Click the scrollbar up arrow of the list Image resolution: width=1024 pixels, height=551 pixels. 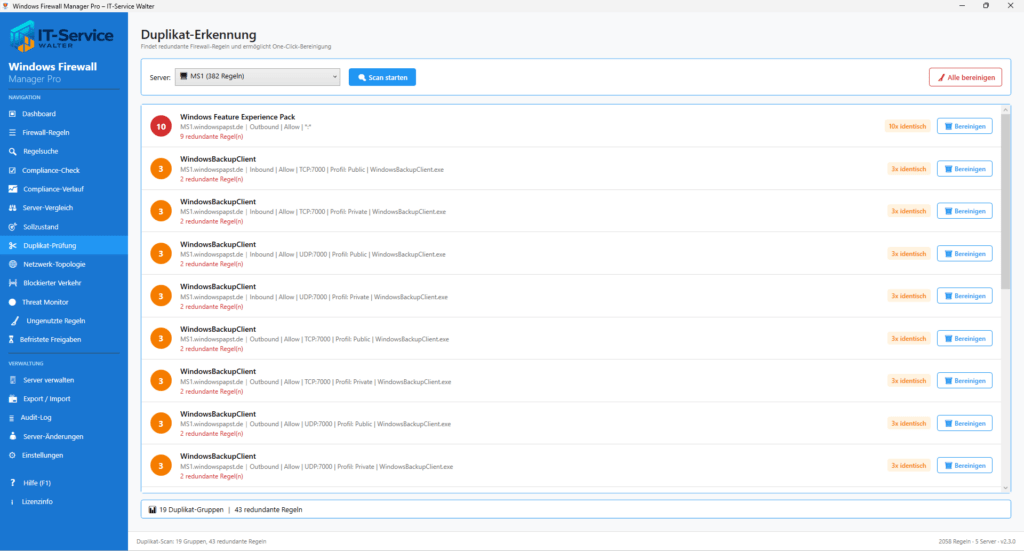tap(1006, 110)
